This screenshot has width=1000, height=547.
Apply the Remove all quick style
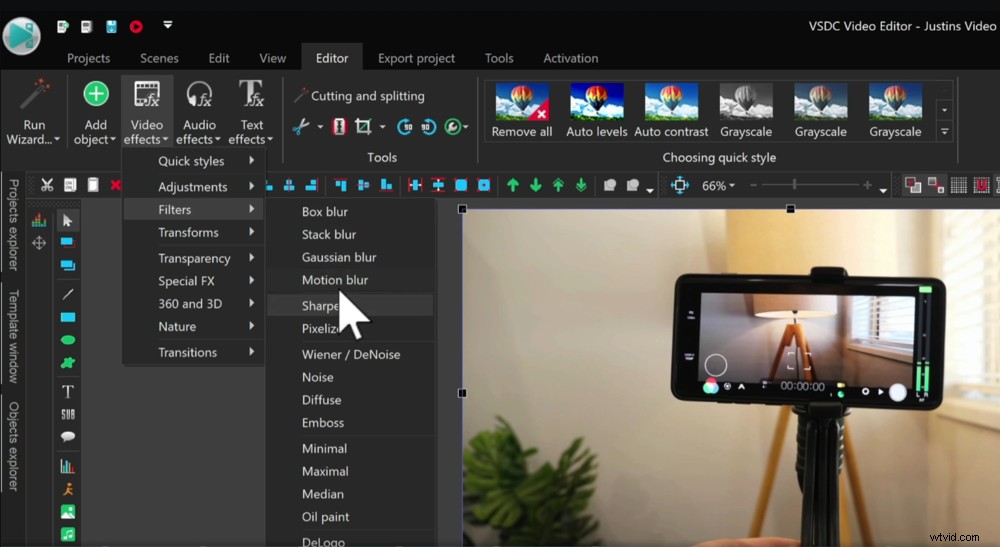tap(522, 110)
